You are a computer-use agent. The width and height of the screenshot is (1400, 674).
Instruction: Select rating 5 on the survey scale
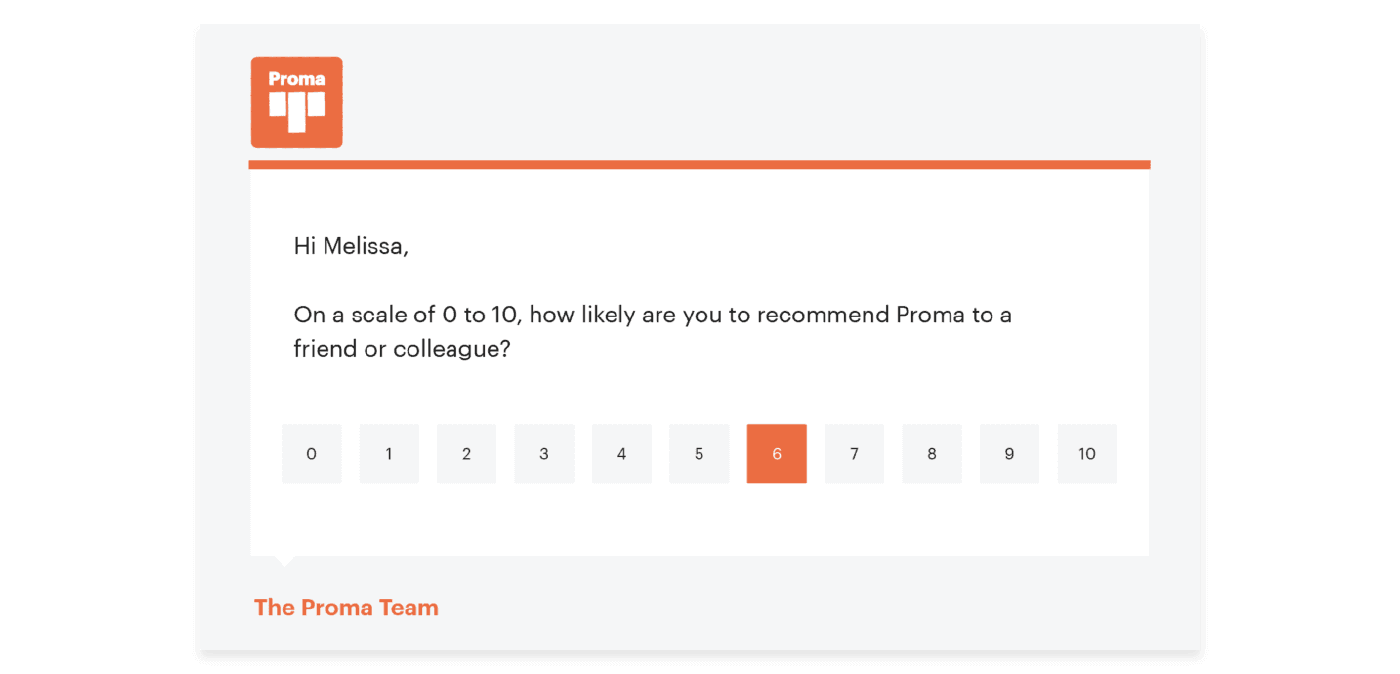[x=699, y=453]
